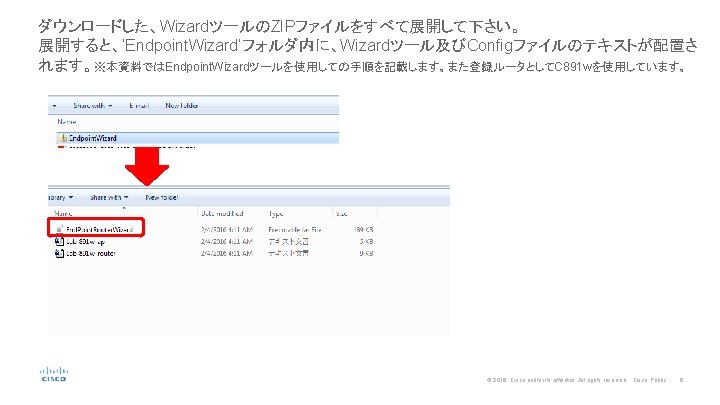
Task: Click the 'E-mail' button in upper Explorer toolbar
Action: [x=139, y=106]
